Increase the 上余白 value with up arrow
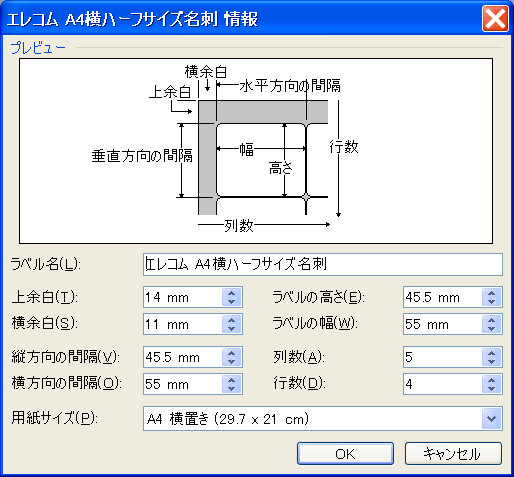This screenshot has height=477, width=514. (231, 293)
